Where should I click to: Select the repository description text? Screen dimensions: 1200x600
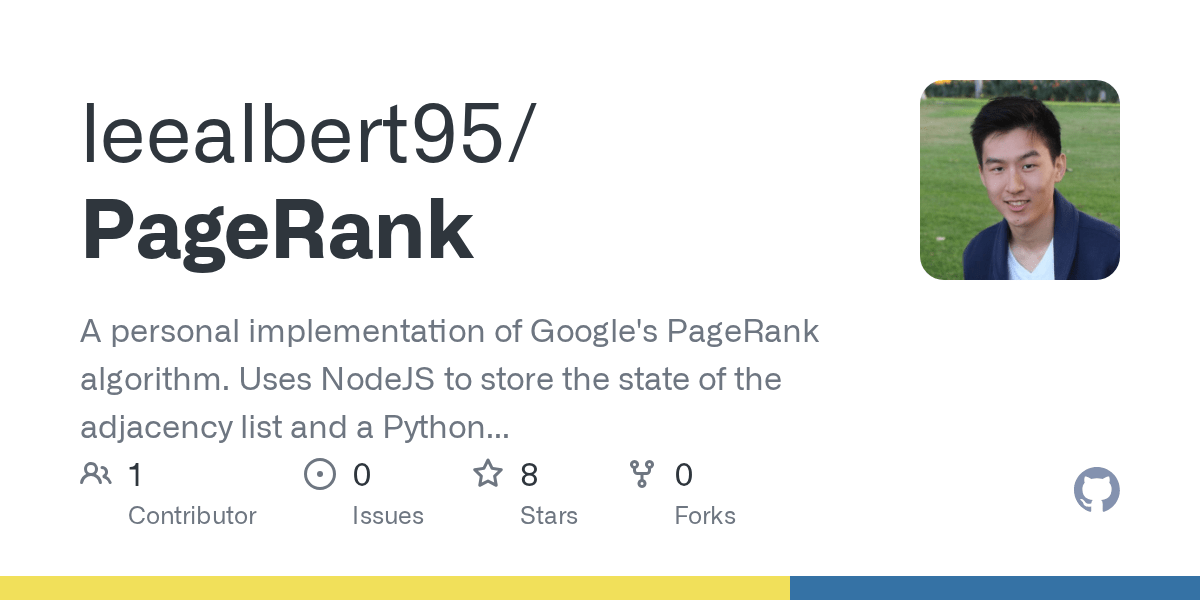pos(450,378)
